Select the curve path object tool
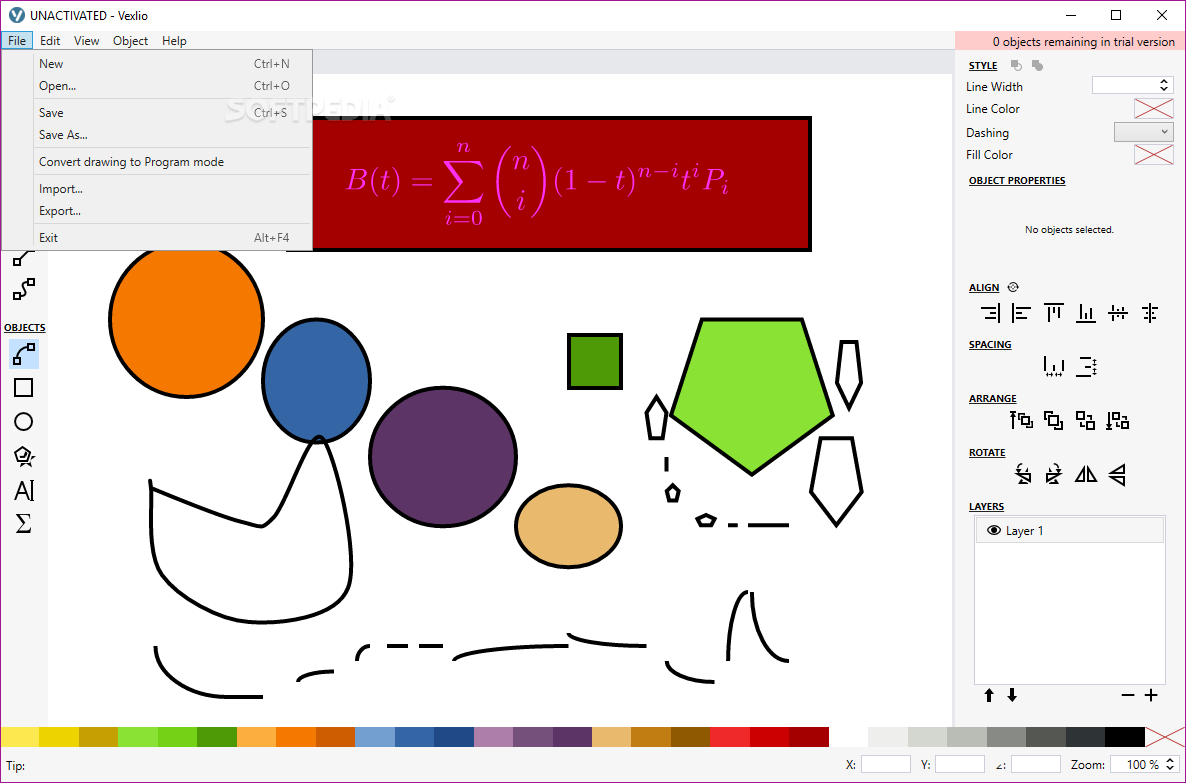 click(23, 354)
